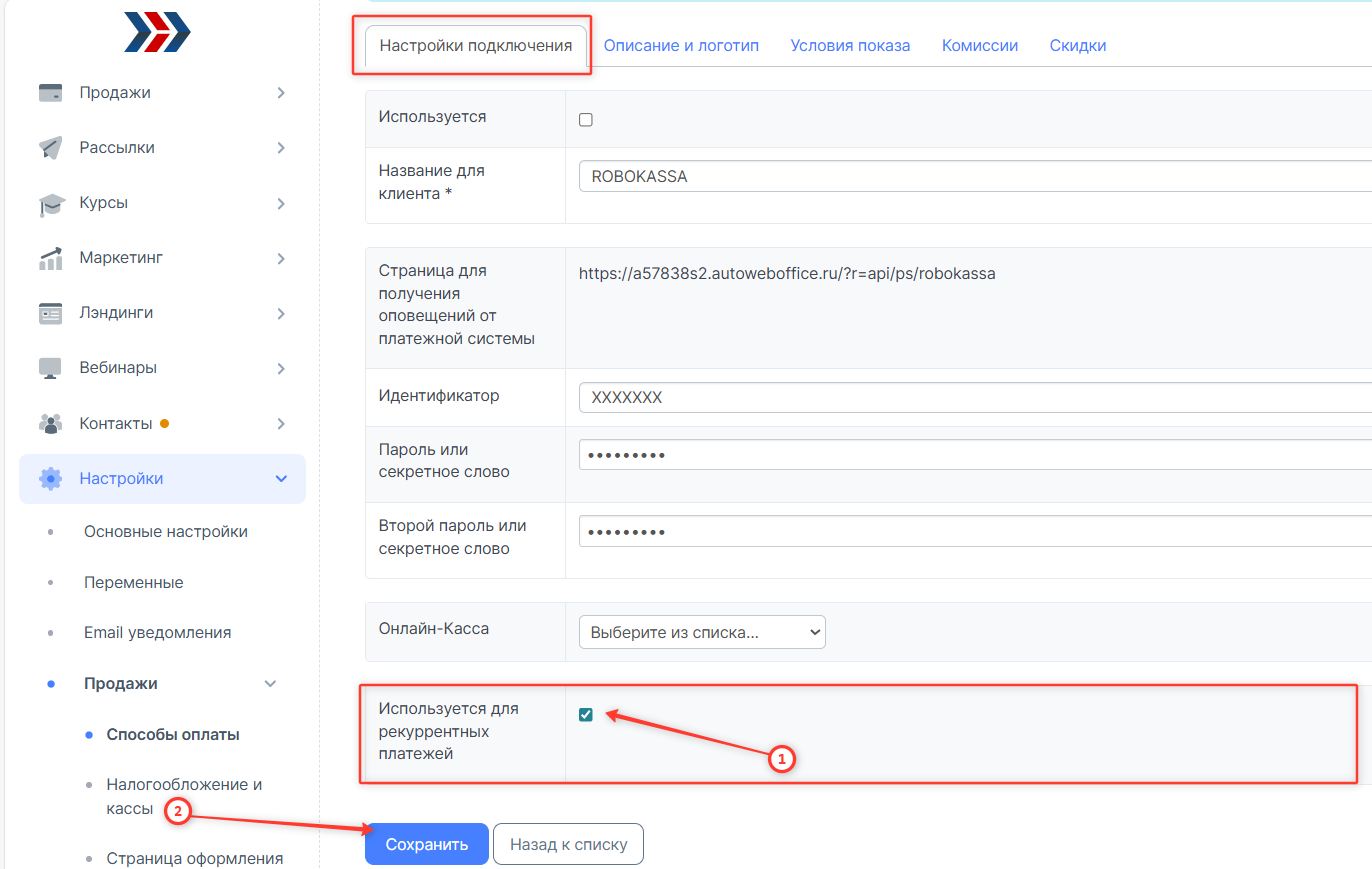Click the graduation cap Курсы icon

click(50, 203)
